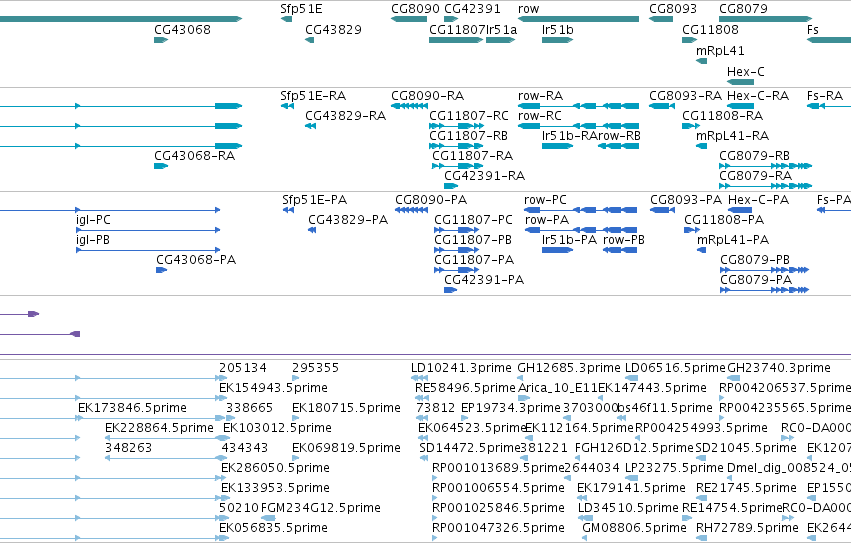
Task: Click the mRpL41-PA protein label
Action: click(x=733, y=240)
